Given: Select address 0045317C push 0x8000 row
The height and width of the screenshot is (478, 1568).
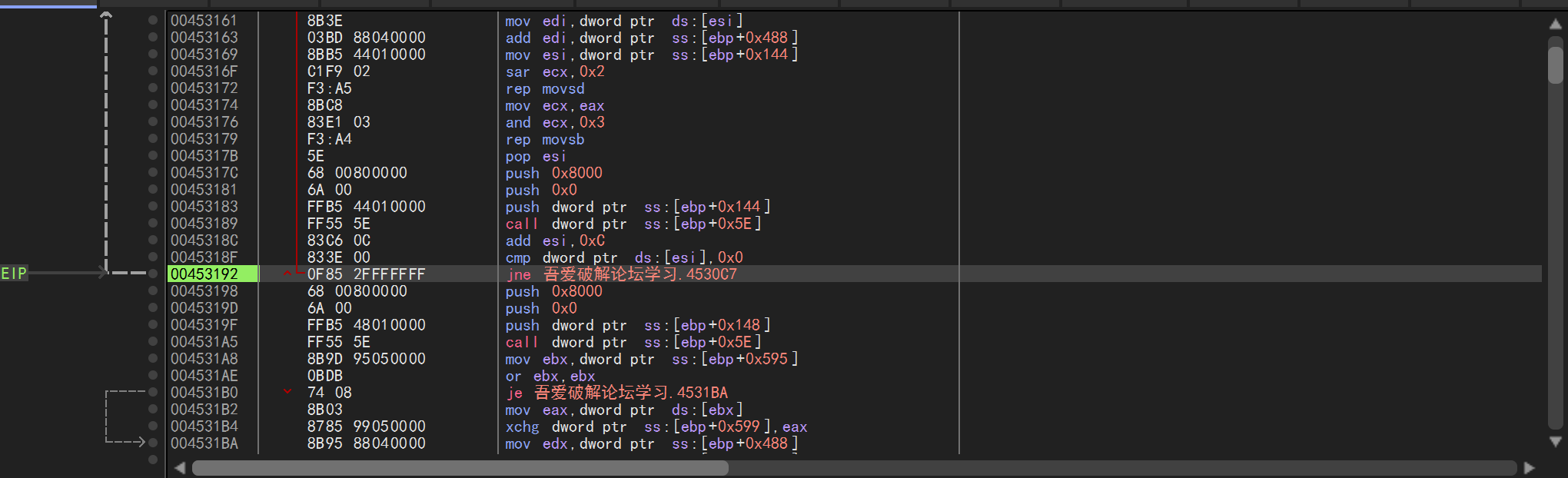Looking at the screenshot, I should 553,173.
